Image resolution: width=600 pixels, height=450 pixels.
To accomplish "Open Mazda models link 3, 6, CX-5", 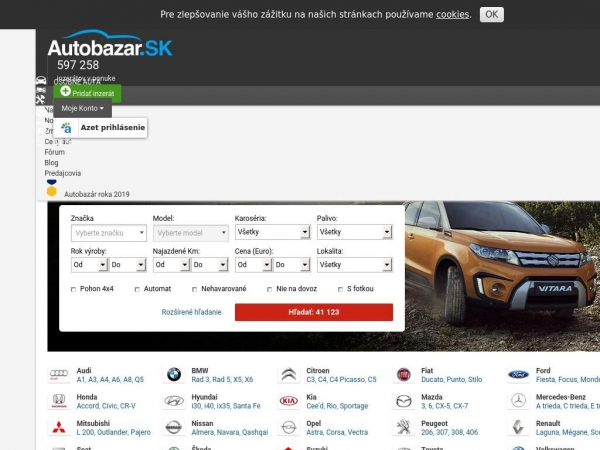I will click(x=444, y=406).
